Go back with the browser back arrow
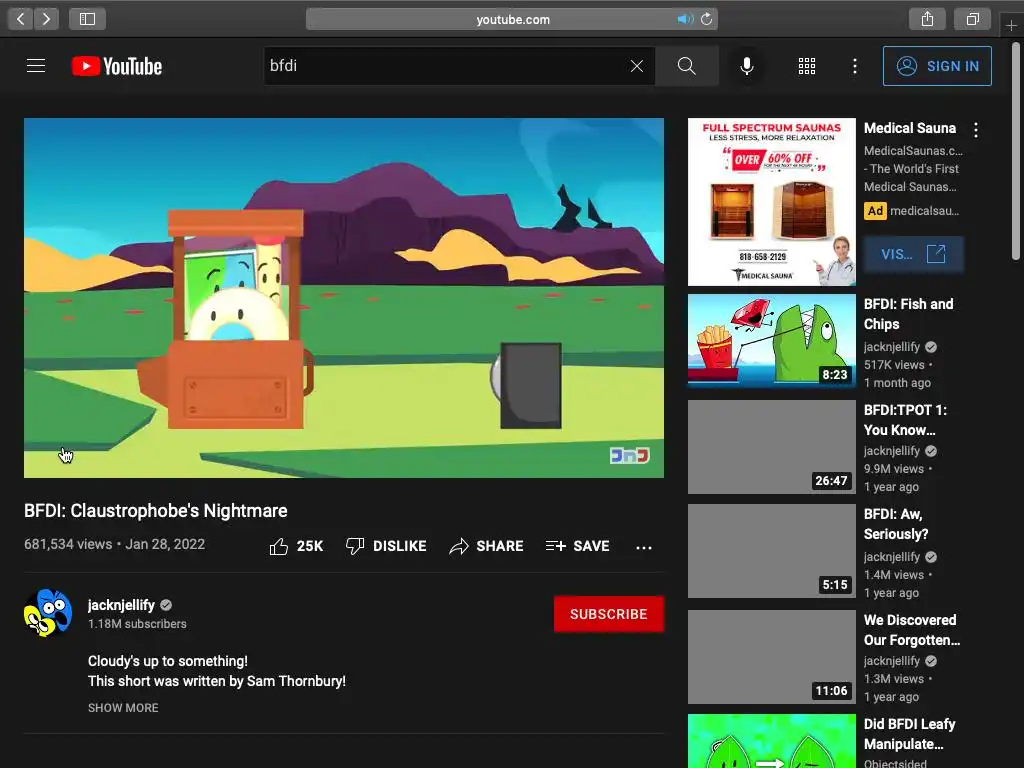Screen dimensions: 1024x768 pyautogui.click(x=21, y=19)
